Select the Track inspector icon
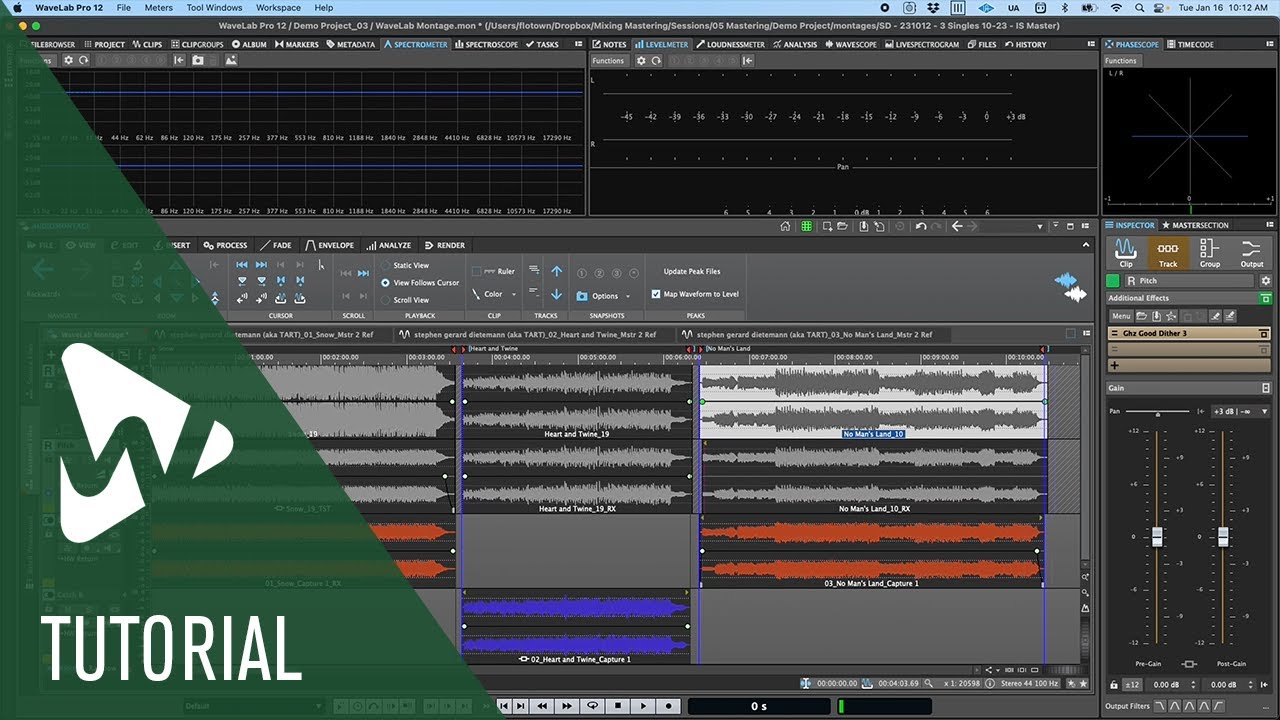 tap(1167, 252)
